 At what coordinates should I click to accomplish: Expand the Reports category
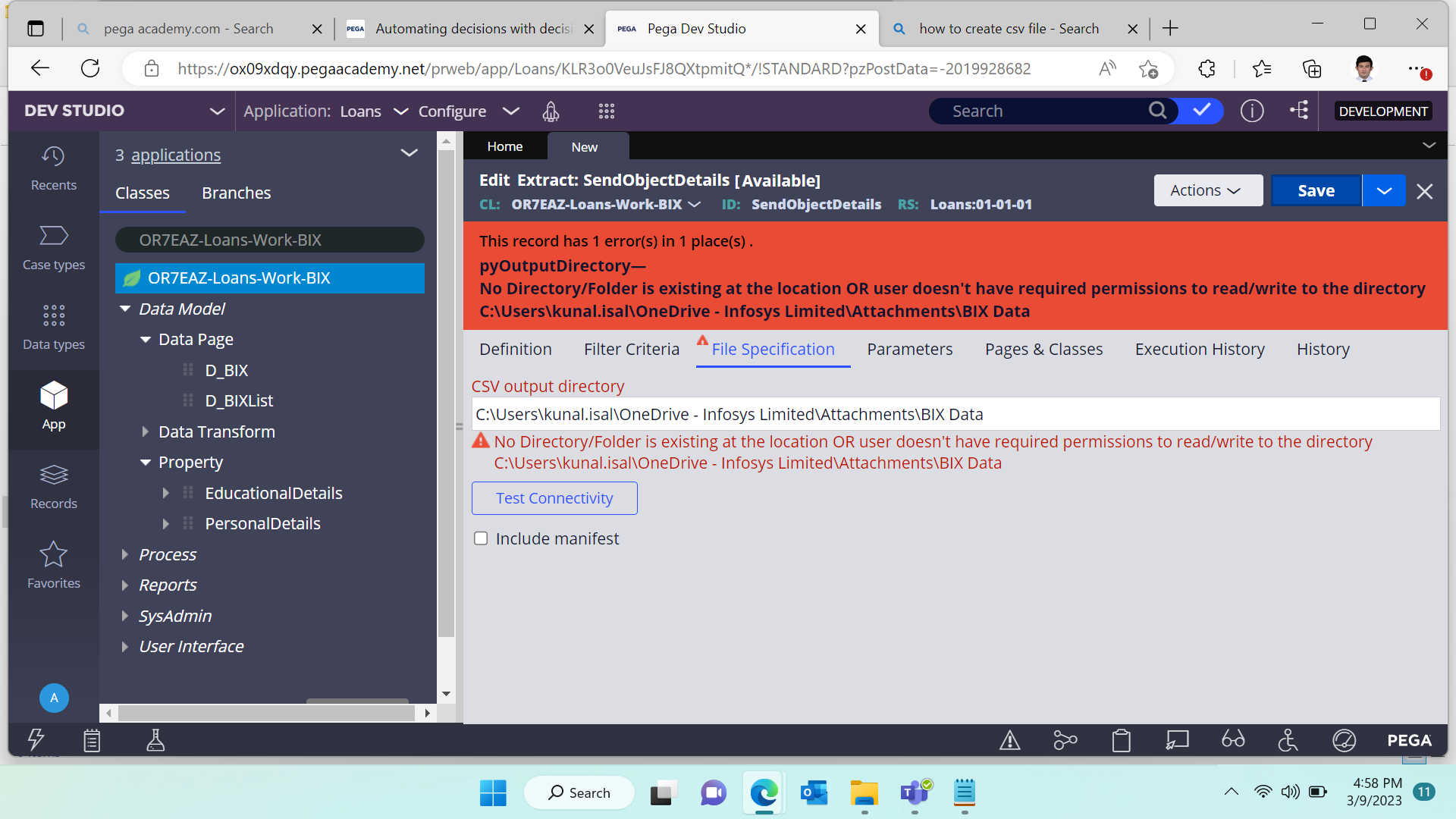(125, 585)
